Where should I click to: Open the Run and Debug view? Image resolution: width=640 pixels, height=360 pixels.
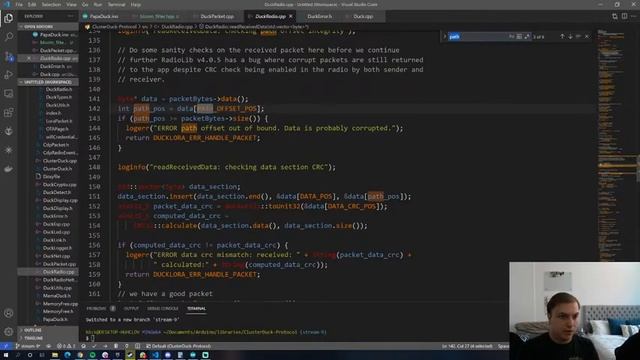point(9,75)
